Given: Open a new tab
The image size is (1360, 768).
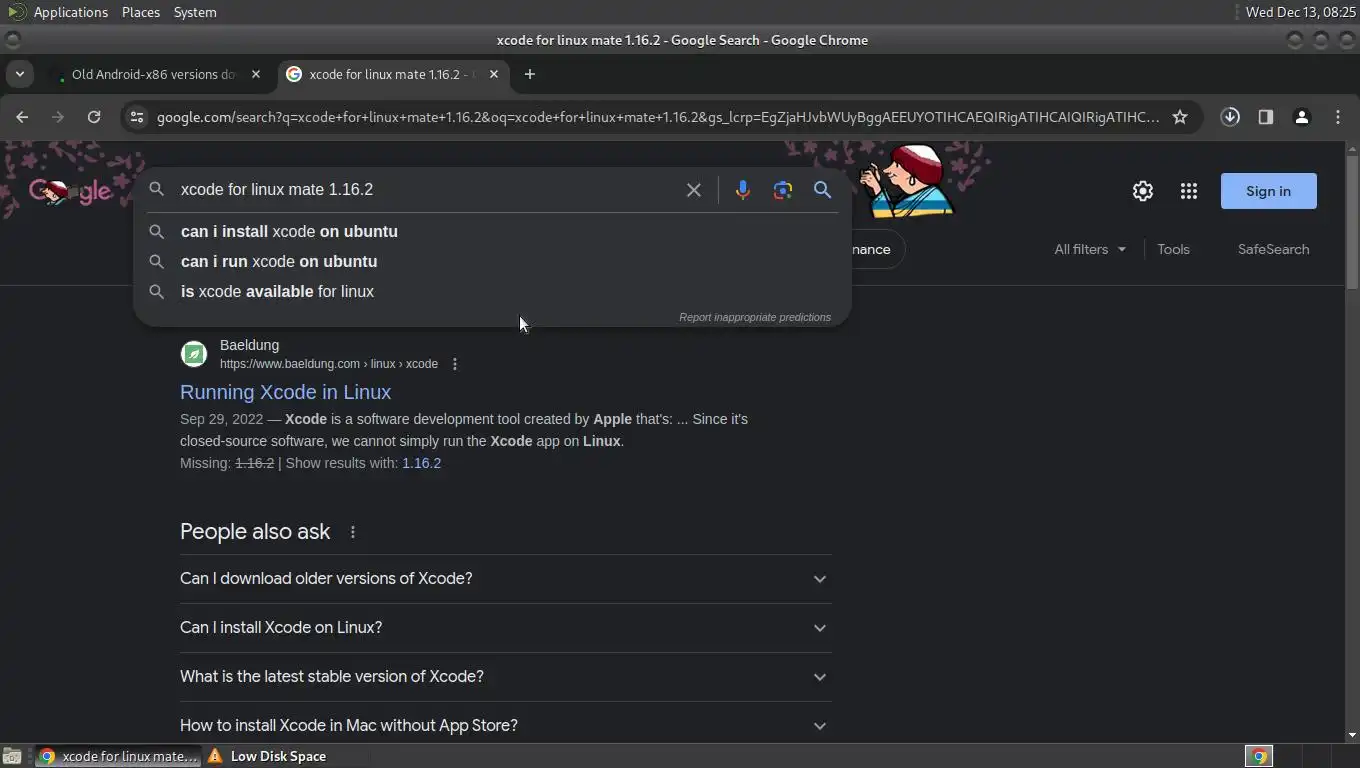Looking at the screenshot, I should (530, 74).
